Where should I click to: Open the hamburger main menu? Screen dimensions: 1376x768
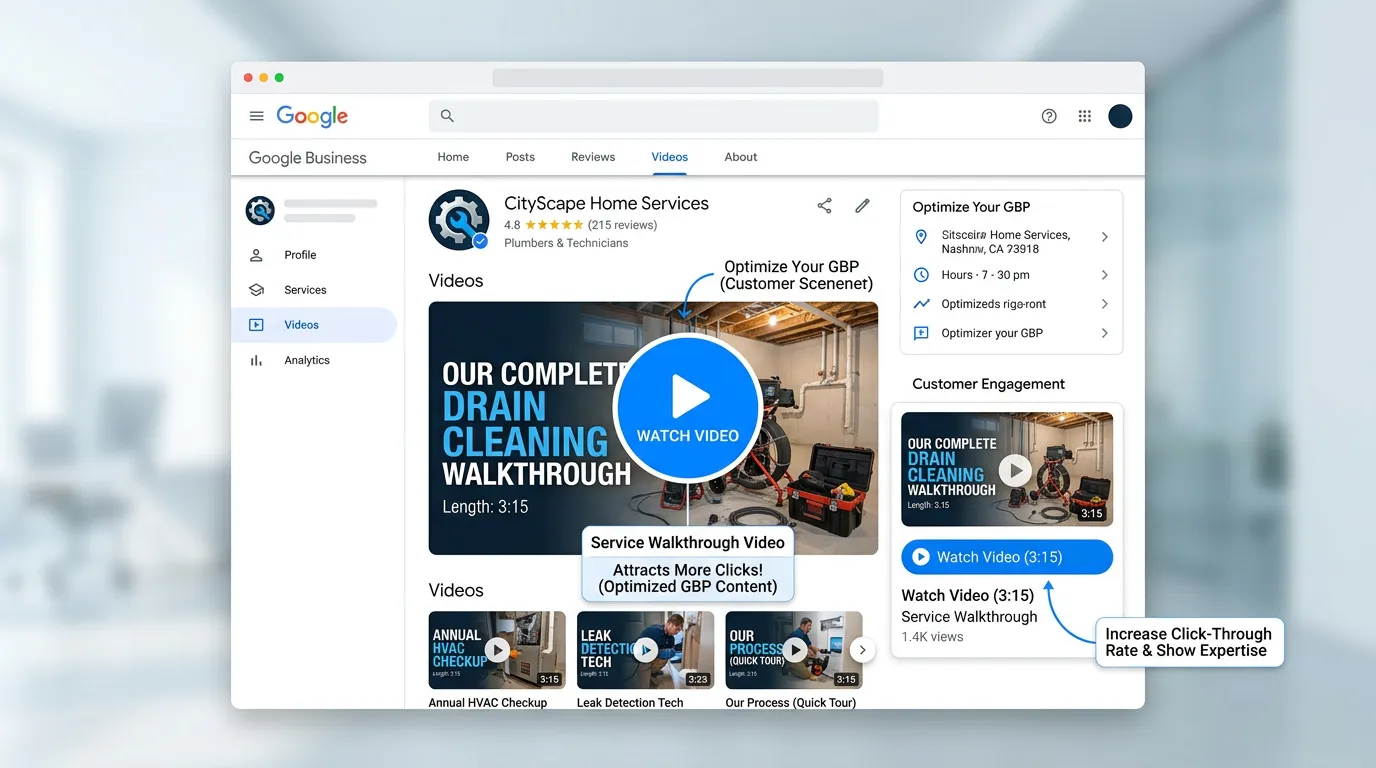pos(257,116)
